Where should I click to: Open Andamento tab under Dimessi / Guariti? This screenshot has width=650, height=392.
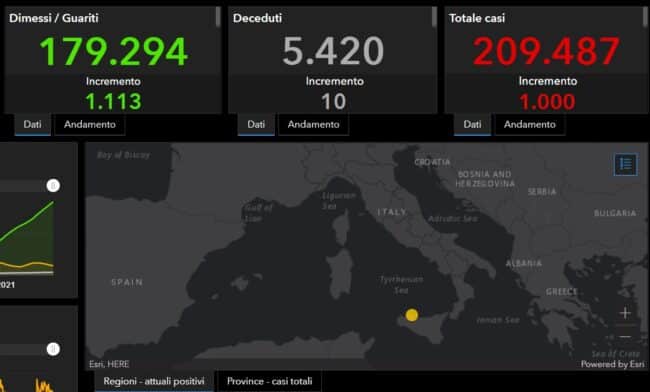click(x=90, y=124)
